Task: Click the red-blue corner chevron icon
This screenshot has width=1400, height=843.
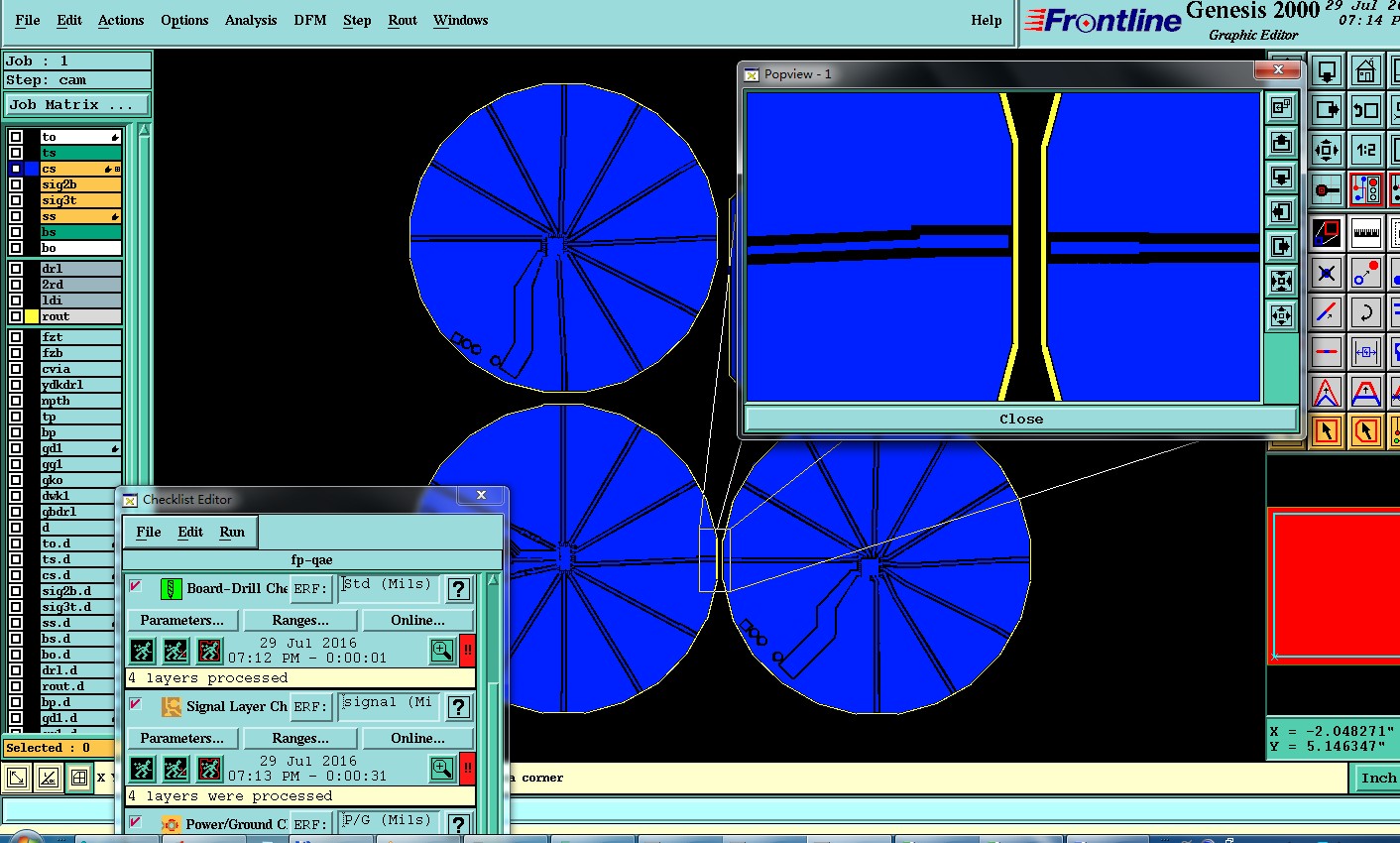Action: coord(1327,392)
